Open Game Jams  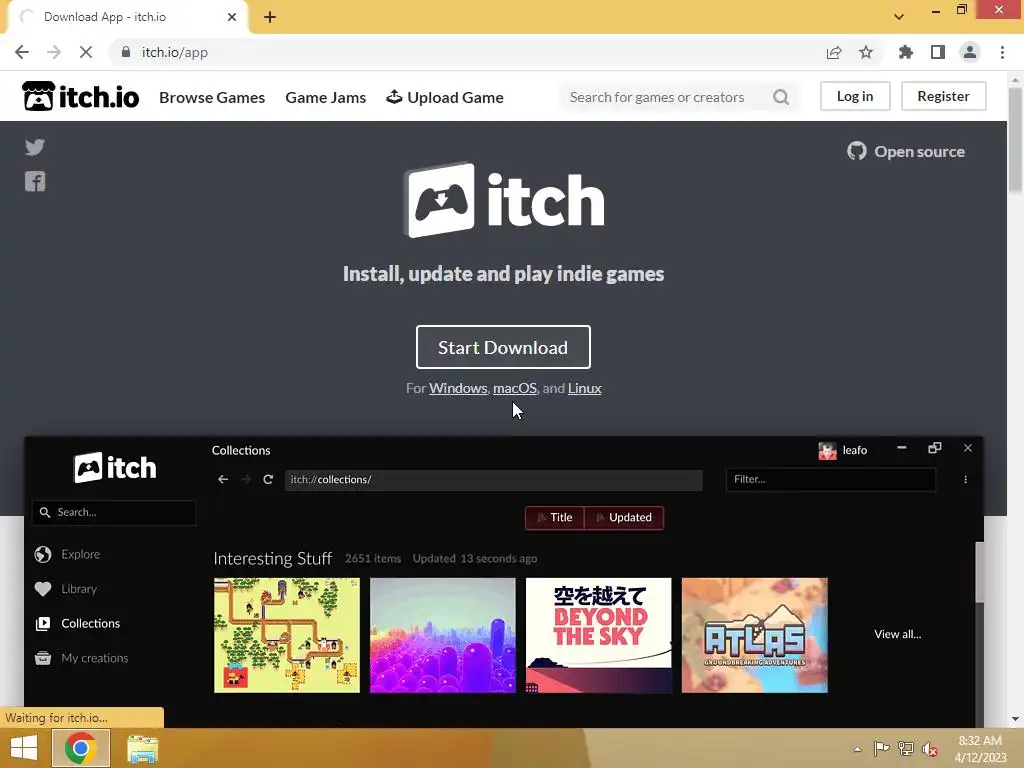(x=325, y=97)
